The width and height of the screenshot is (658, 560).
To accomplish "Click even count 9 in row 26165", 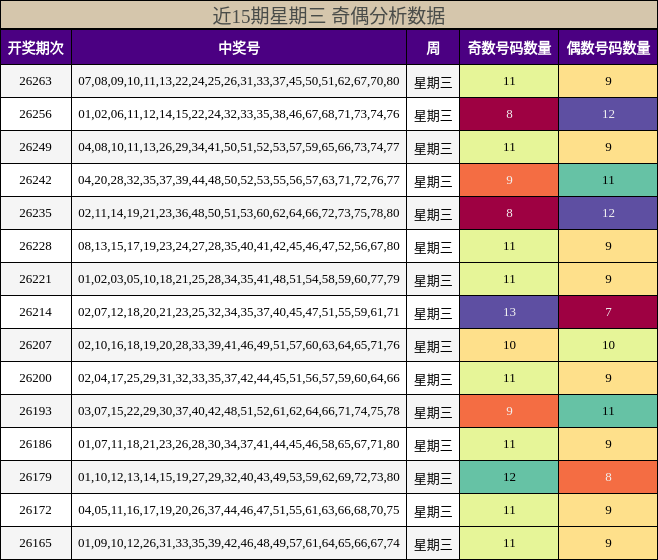I will (608, 543).
